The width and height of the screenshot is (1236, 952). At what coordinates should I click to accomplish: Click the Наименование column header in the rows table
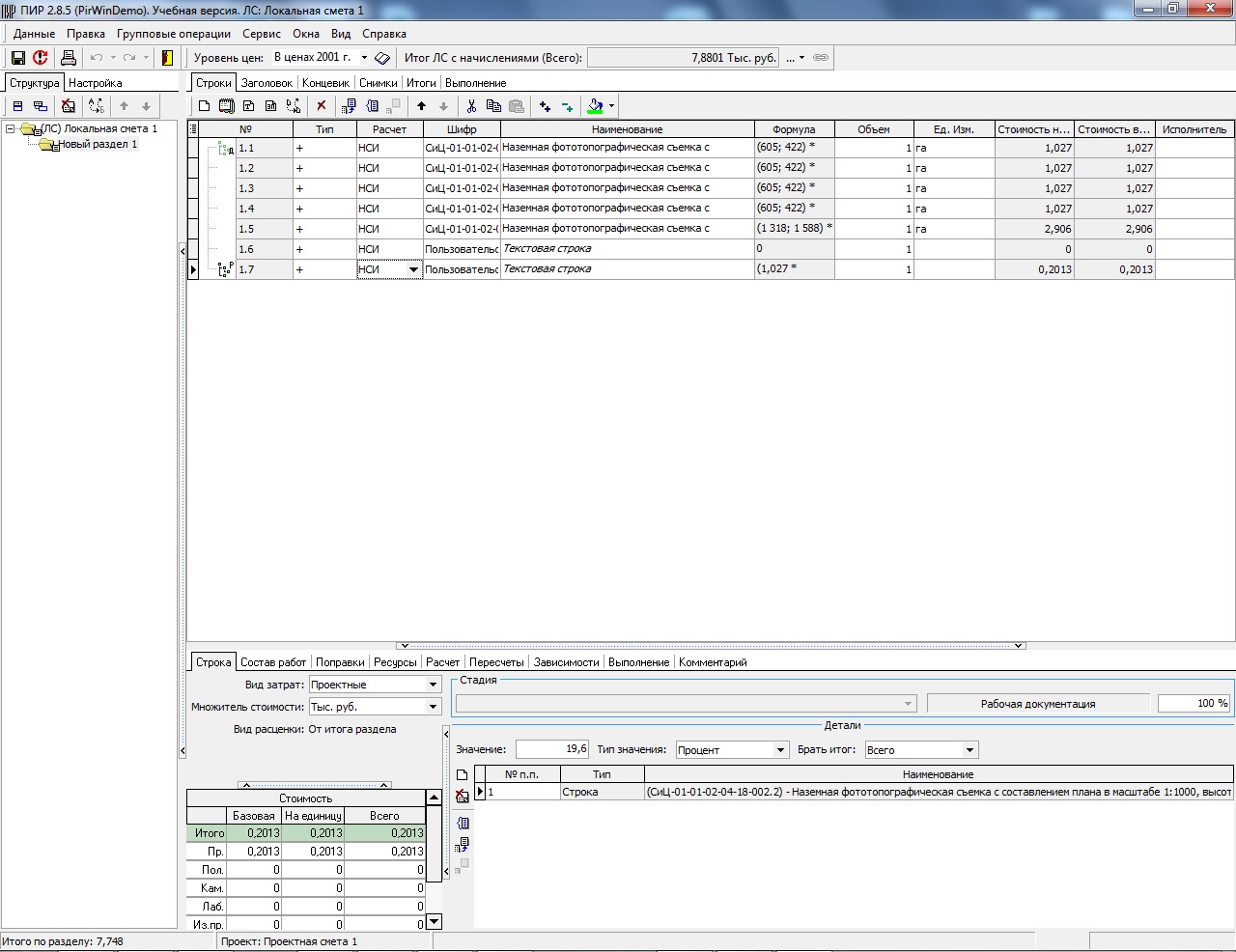tap(628, 129)
